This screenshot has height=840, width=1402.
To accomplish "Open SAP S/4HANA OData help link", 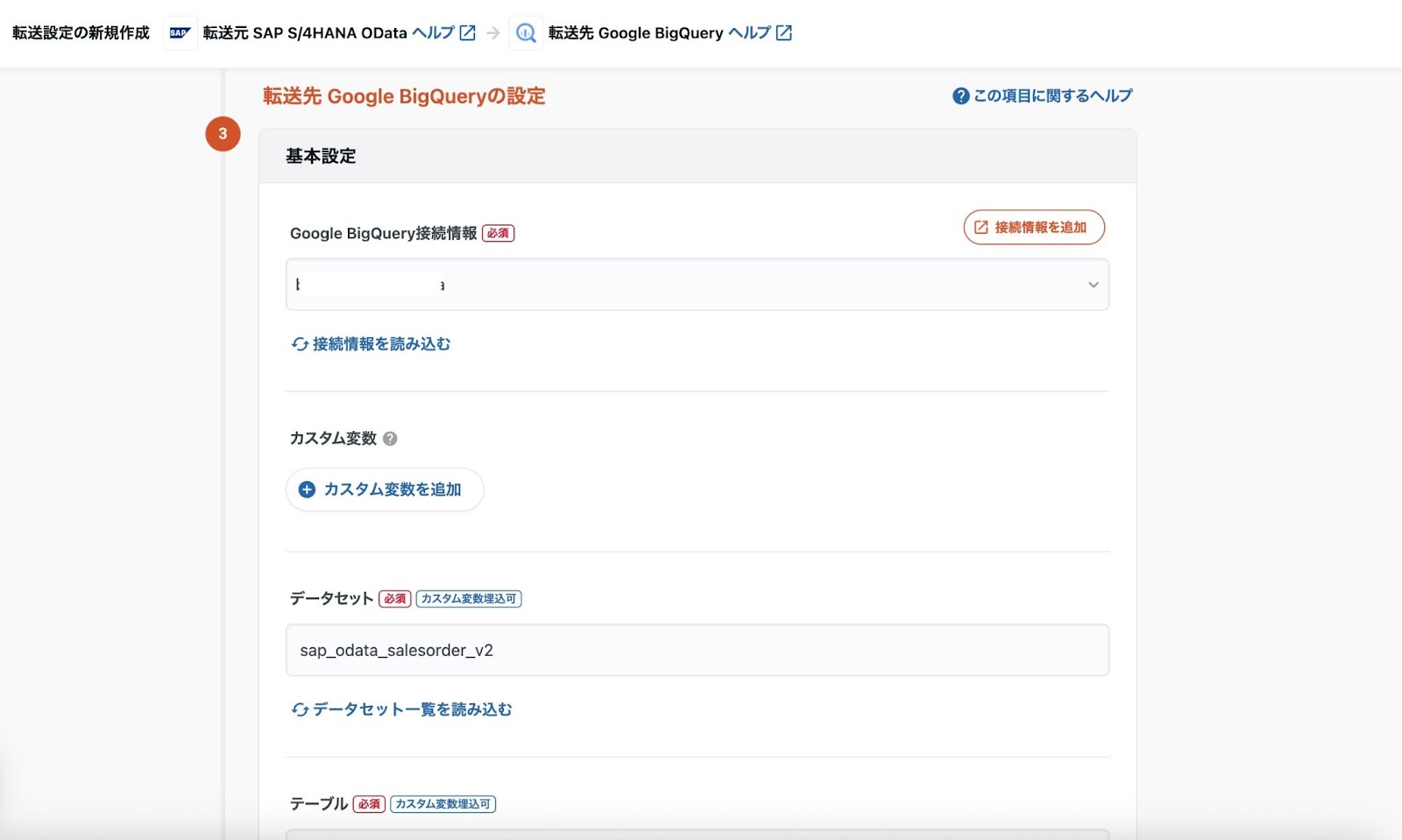I will (434, 32).
